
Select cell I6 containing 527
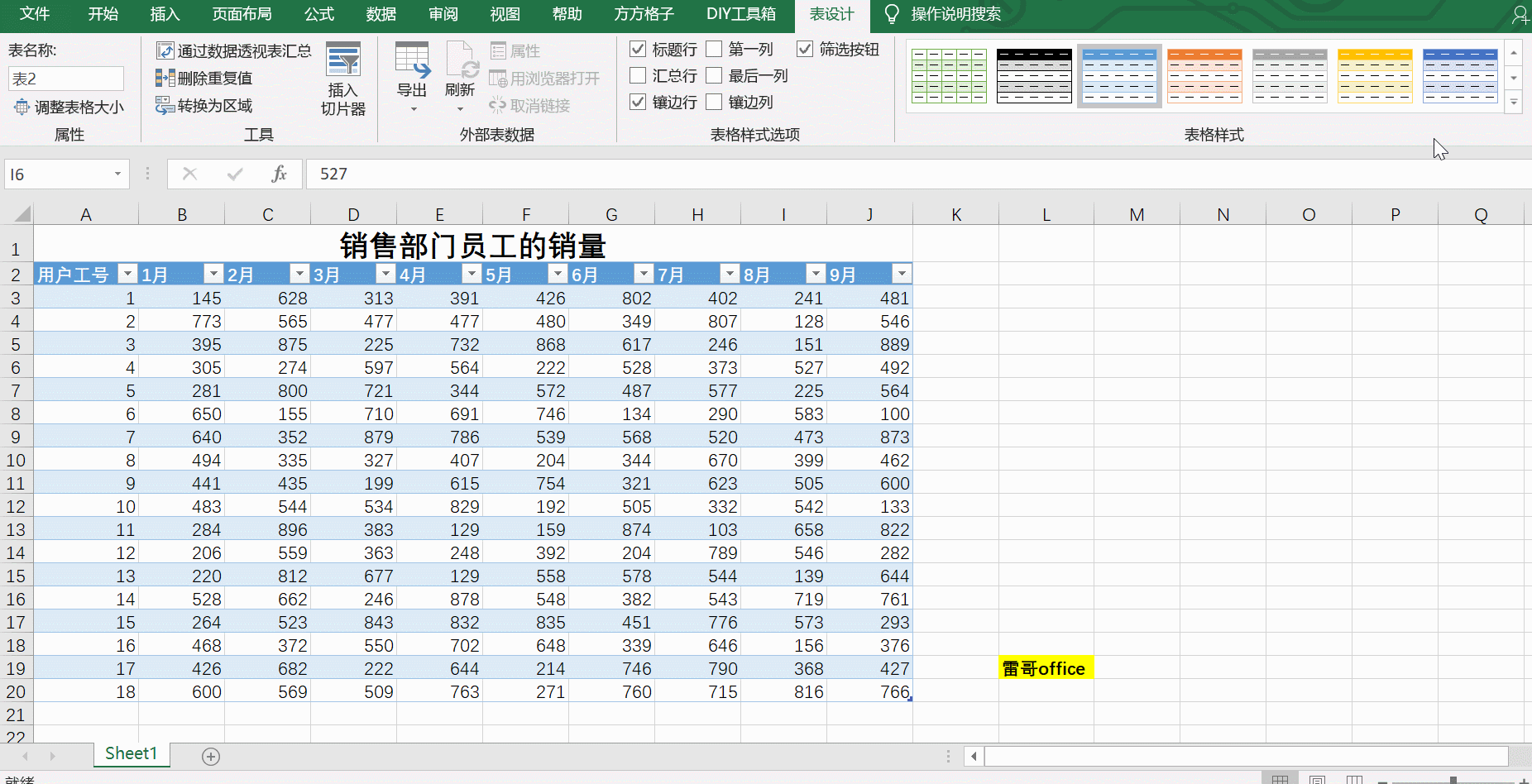pyautogui.click(x=784, y=367)
